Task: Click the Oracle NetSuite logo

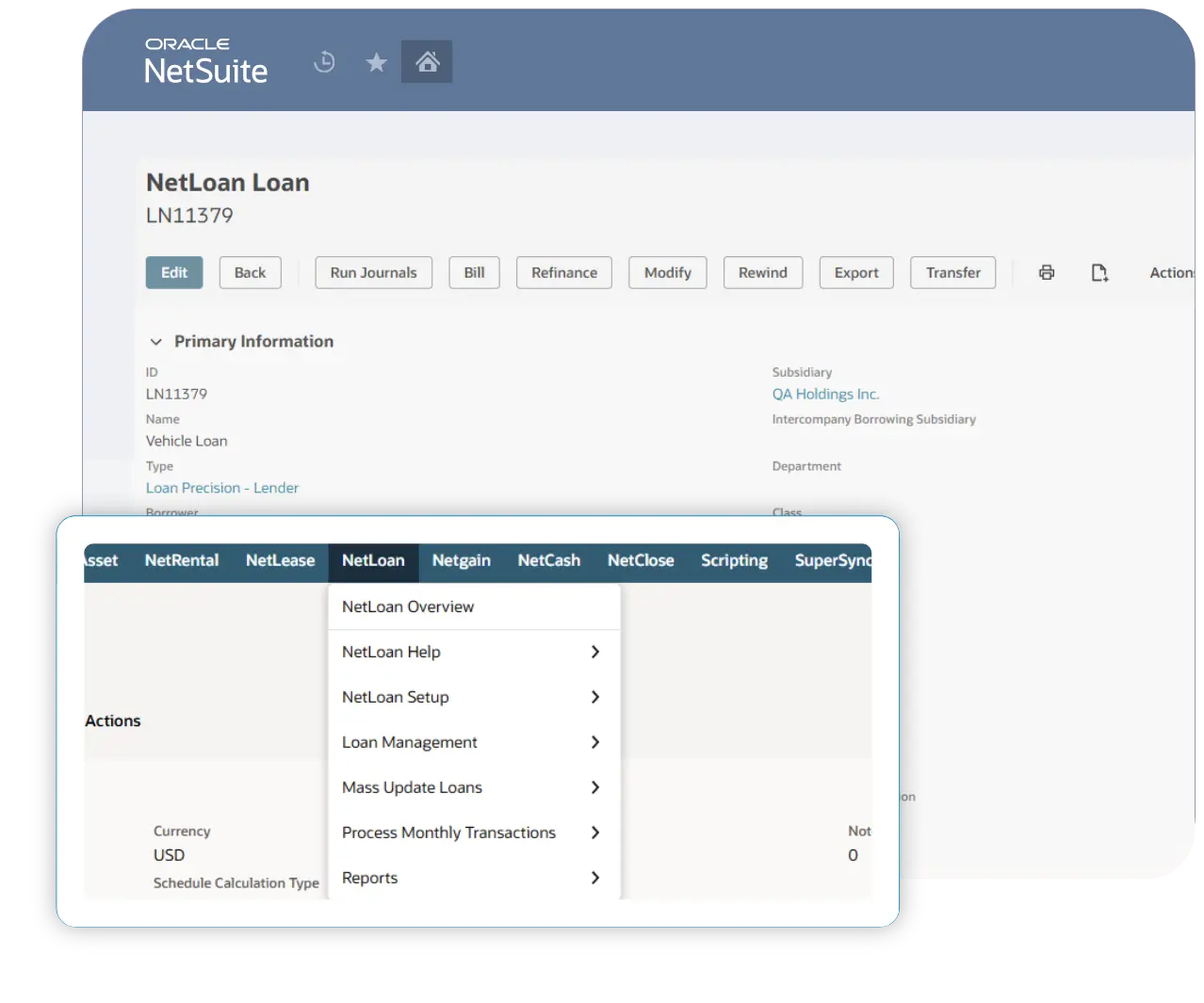Action: coord(206,61)
